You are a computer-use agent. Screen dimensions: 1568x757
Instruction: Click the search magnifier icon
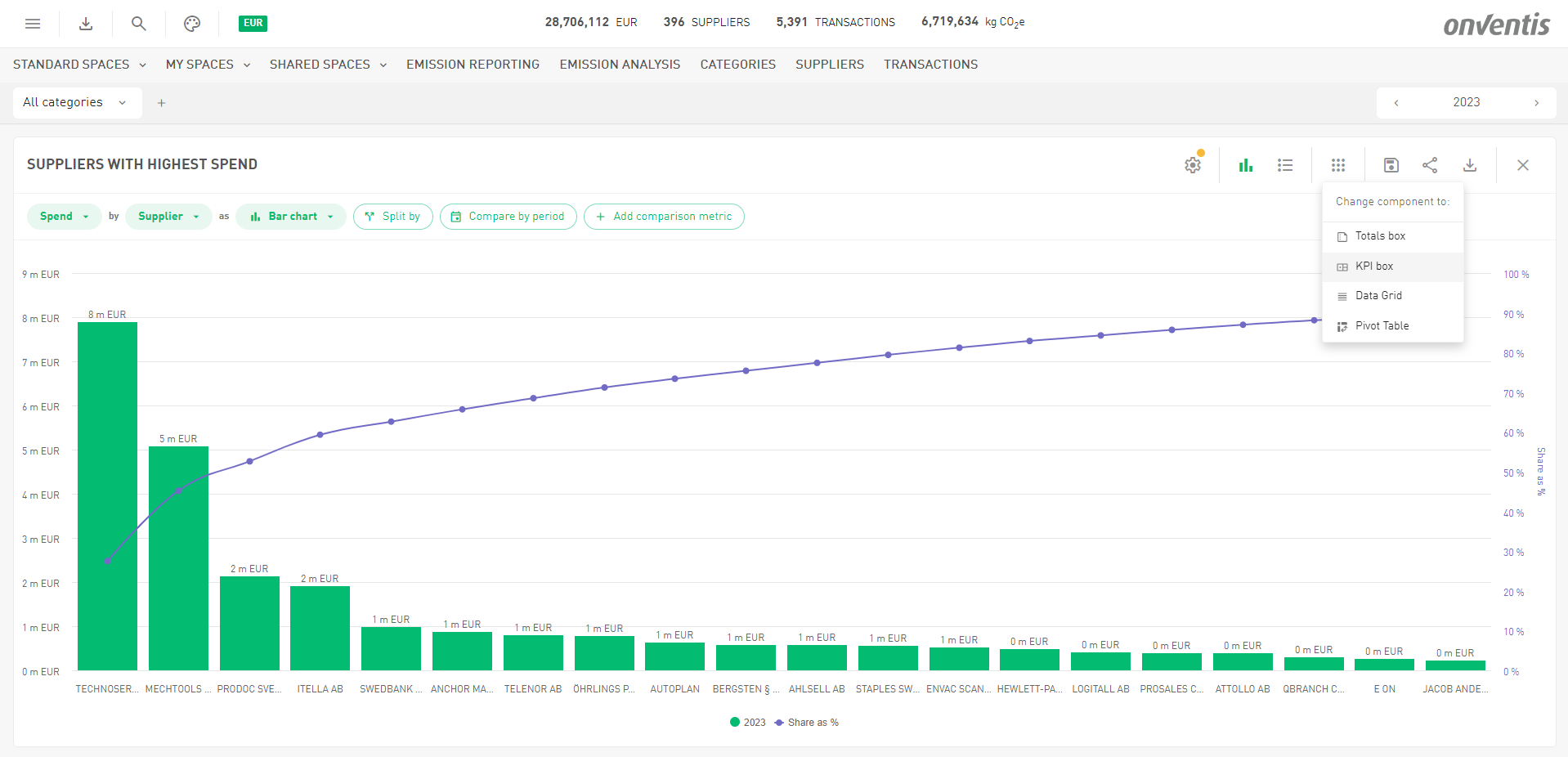click(139, 24)
